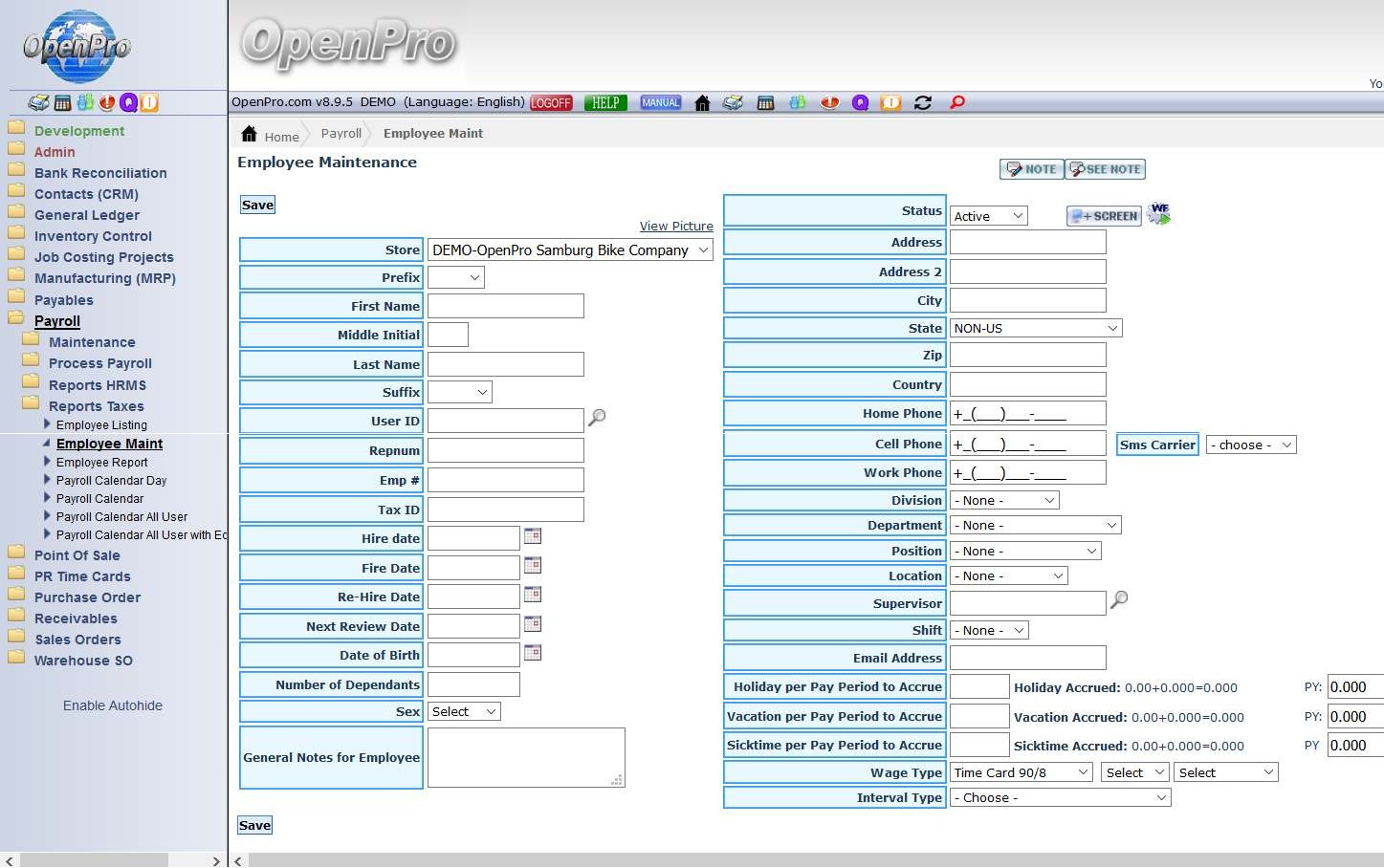Open the green HELP button in the toolbar
The image size is (1384, 868).
point(604,103)
